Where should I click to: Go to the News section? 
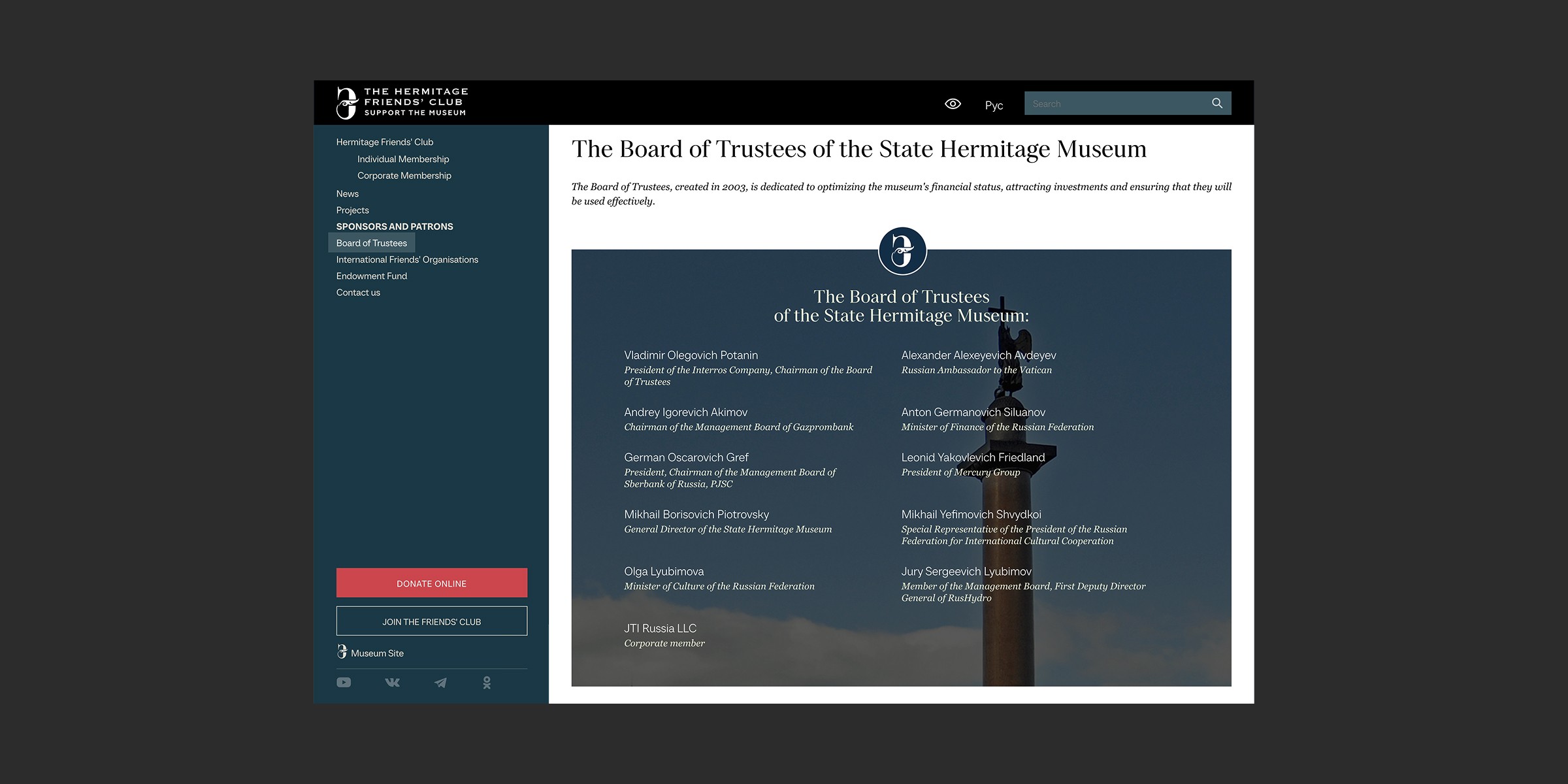point(348,194)
